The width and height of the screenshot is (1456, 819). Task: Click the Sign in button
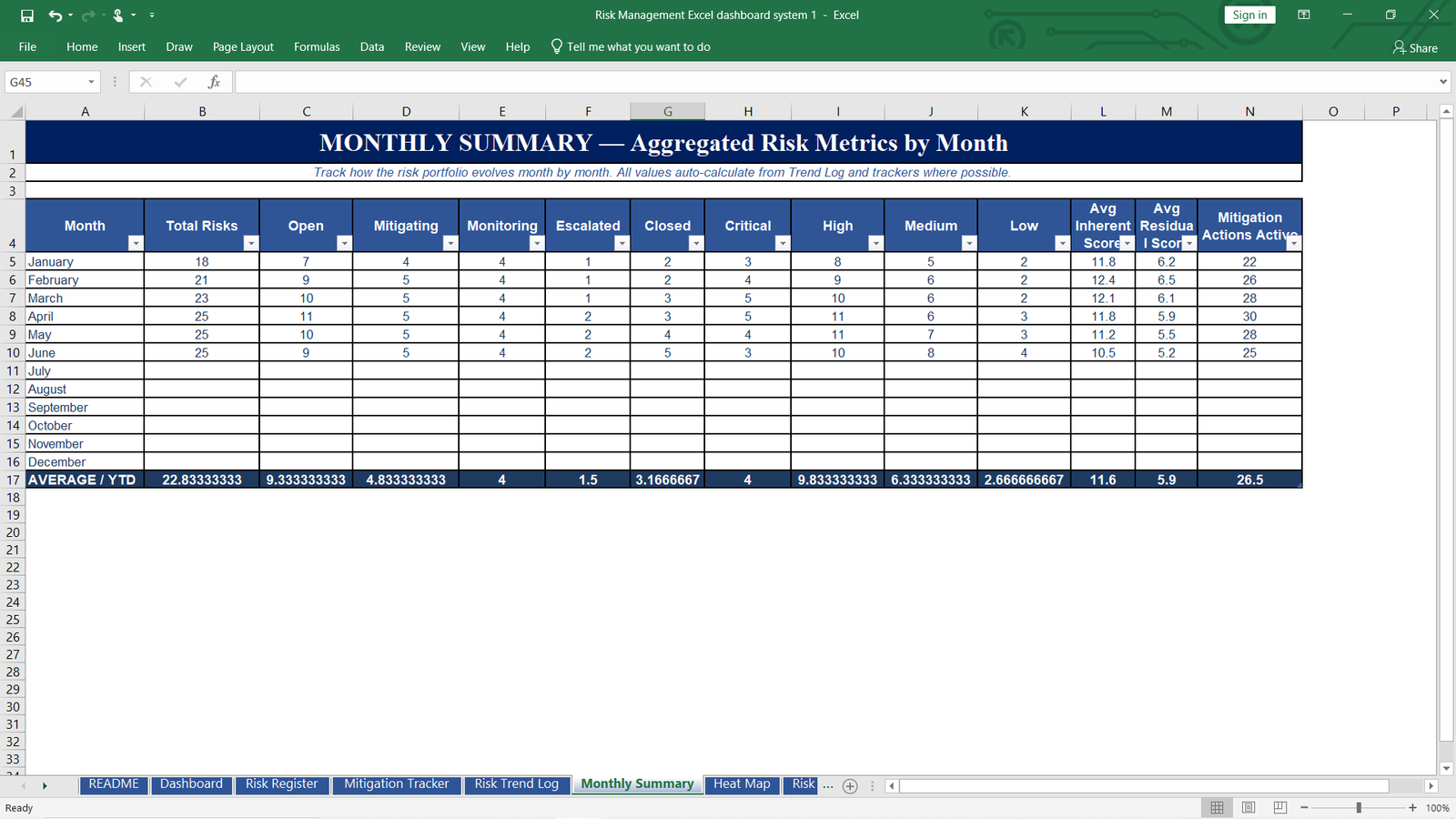coord(1249,15)
